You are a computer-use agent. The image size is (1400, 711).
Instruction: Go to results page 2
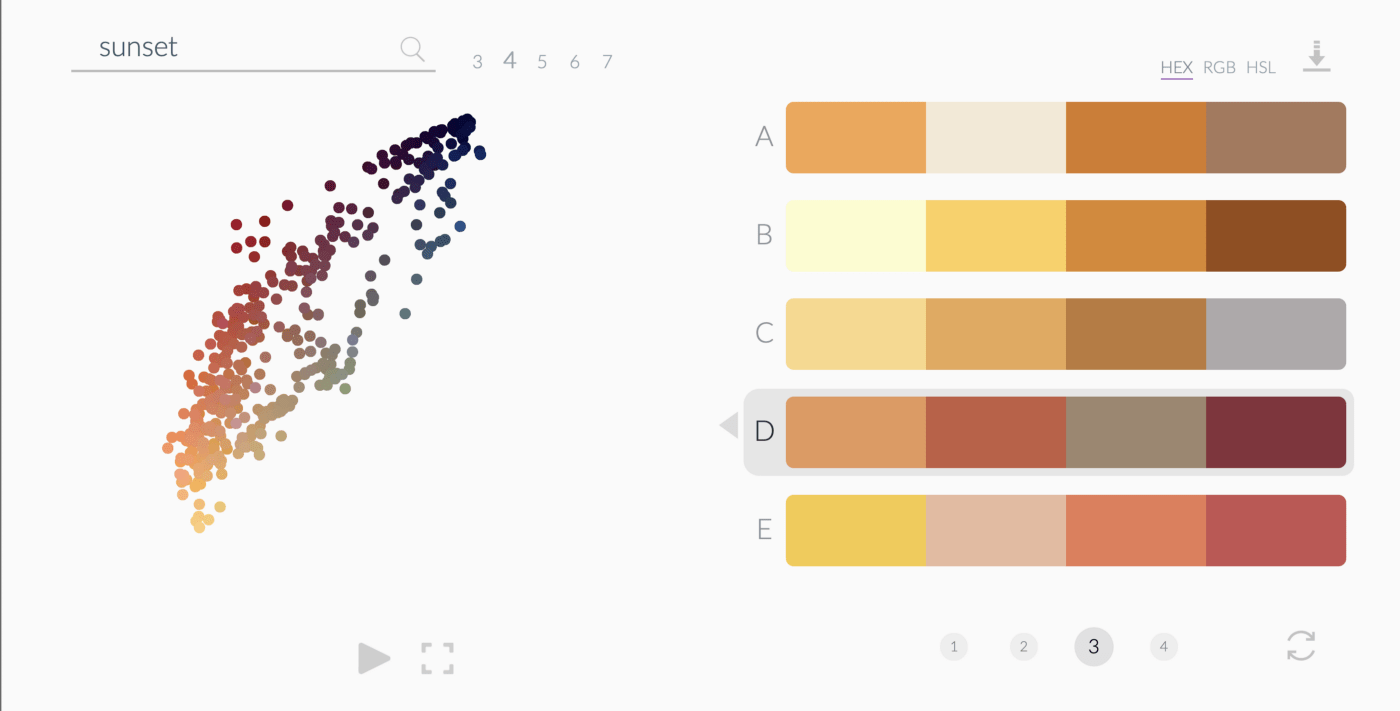point(1024,647)
